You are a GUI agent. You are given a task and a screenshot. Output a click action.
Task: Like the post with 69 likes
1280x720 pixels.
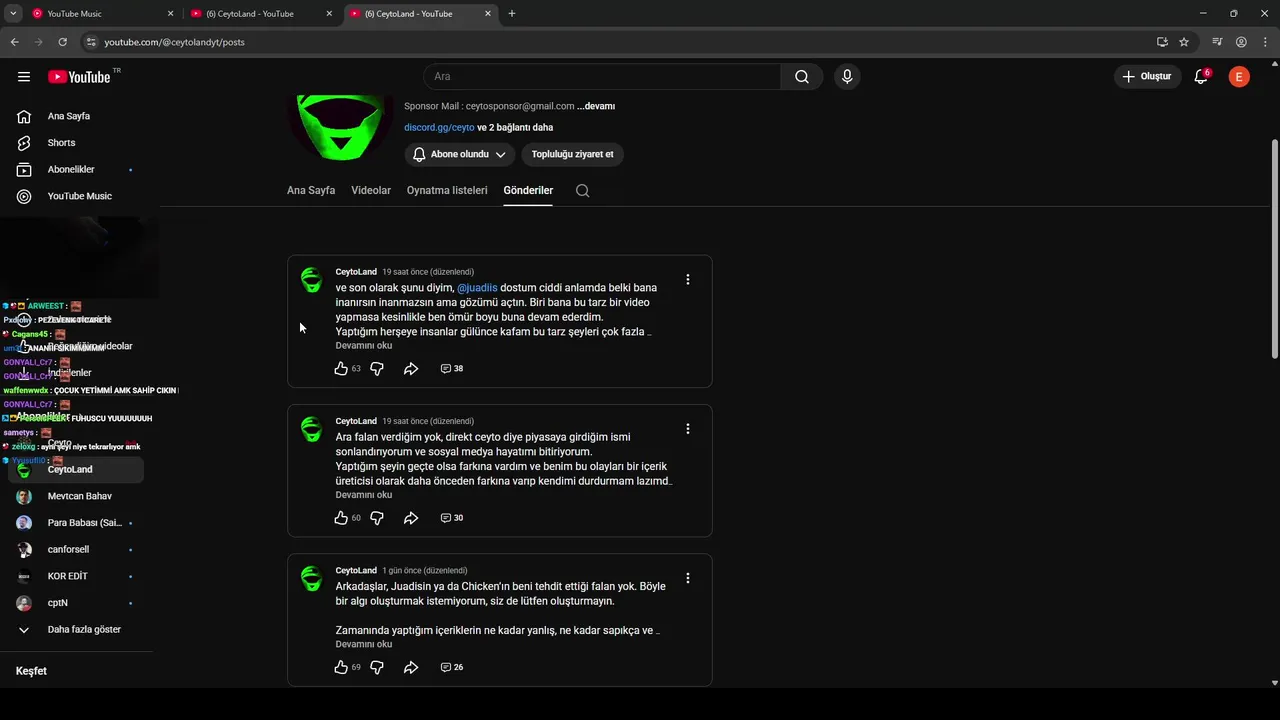tap(341, 667)
